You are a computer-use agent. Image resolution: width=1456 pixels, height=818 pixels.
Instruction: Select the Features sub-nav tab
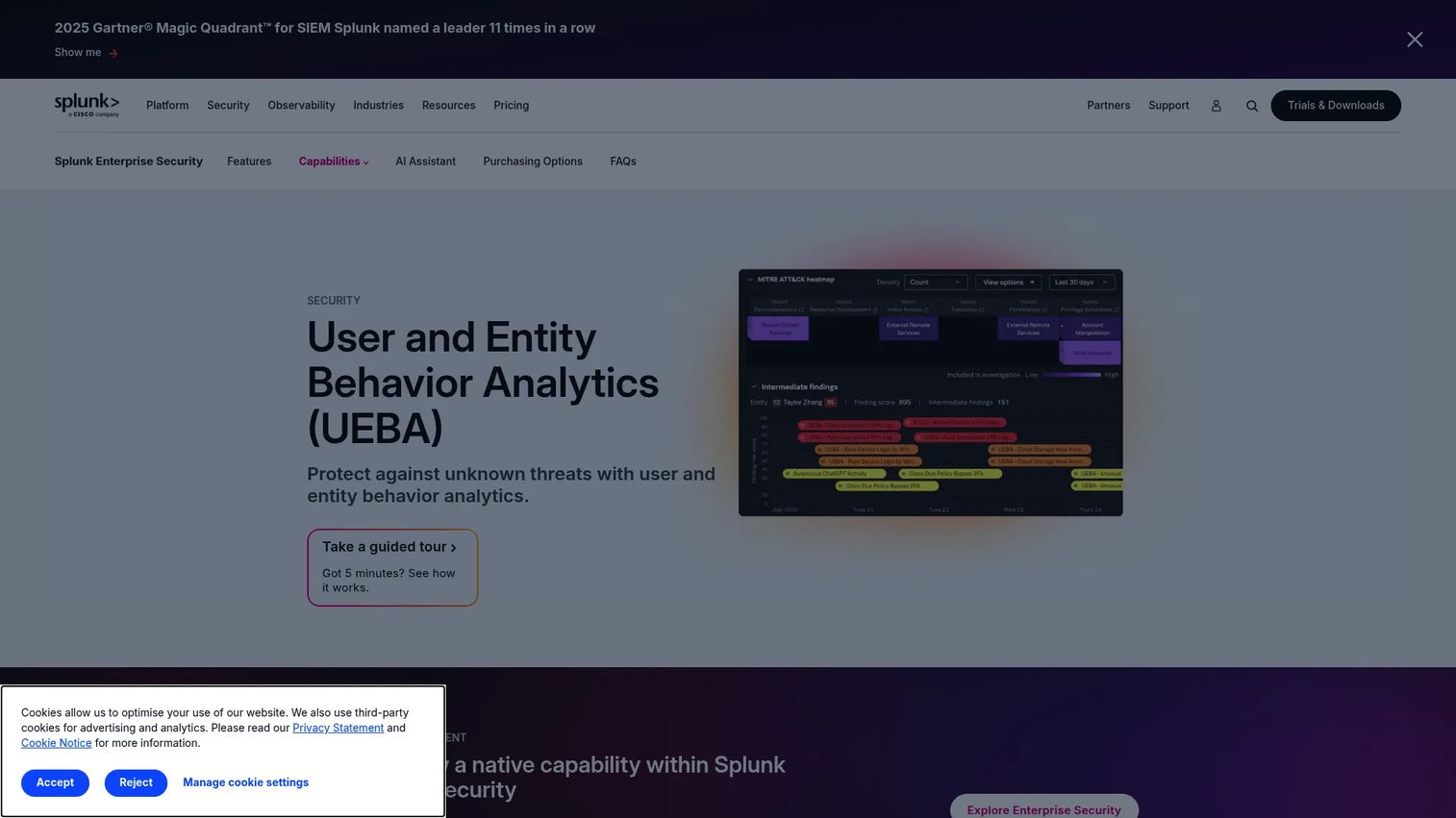[x=249, y=161]
